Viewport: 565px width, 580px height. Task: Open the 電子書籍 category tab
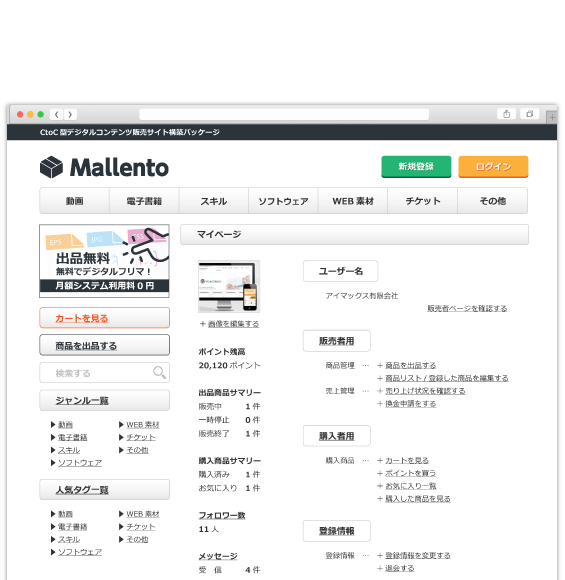[144, 201]
